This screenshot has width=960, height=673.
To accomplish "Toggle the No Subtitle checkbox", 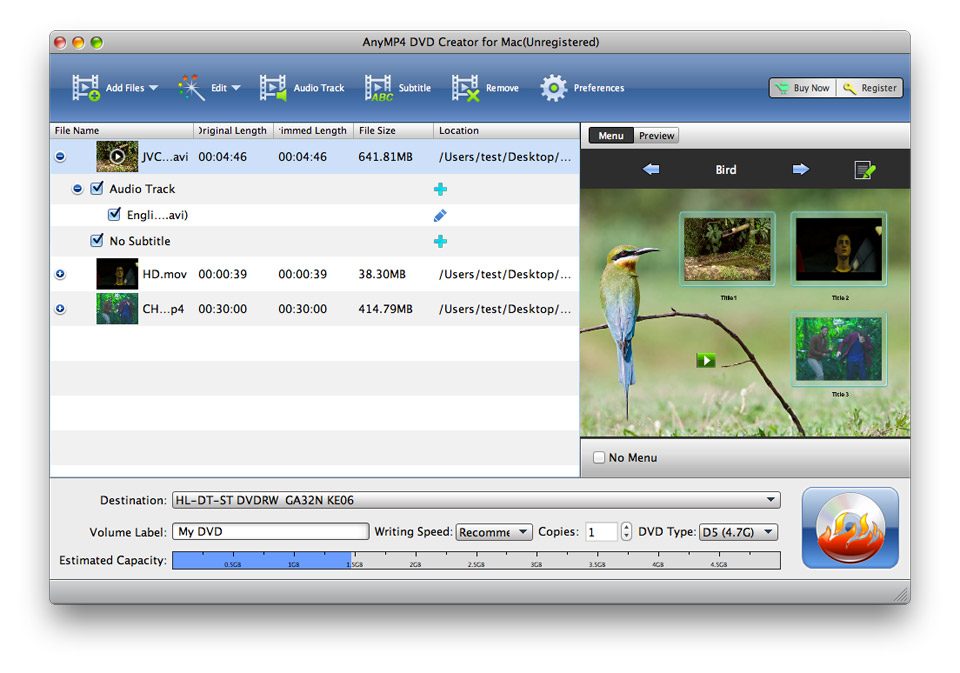I will 97,240.
